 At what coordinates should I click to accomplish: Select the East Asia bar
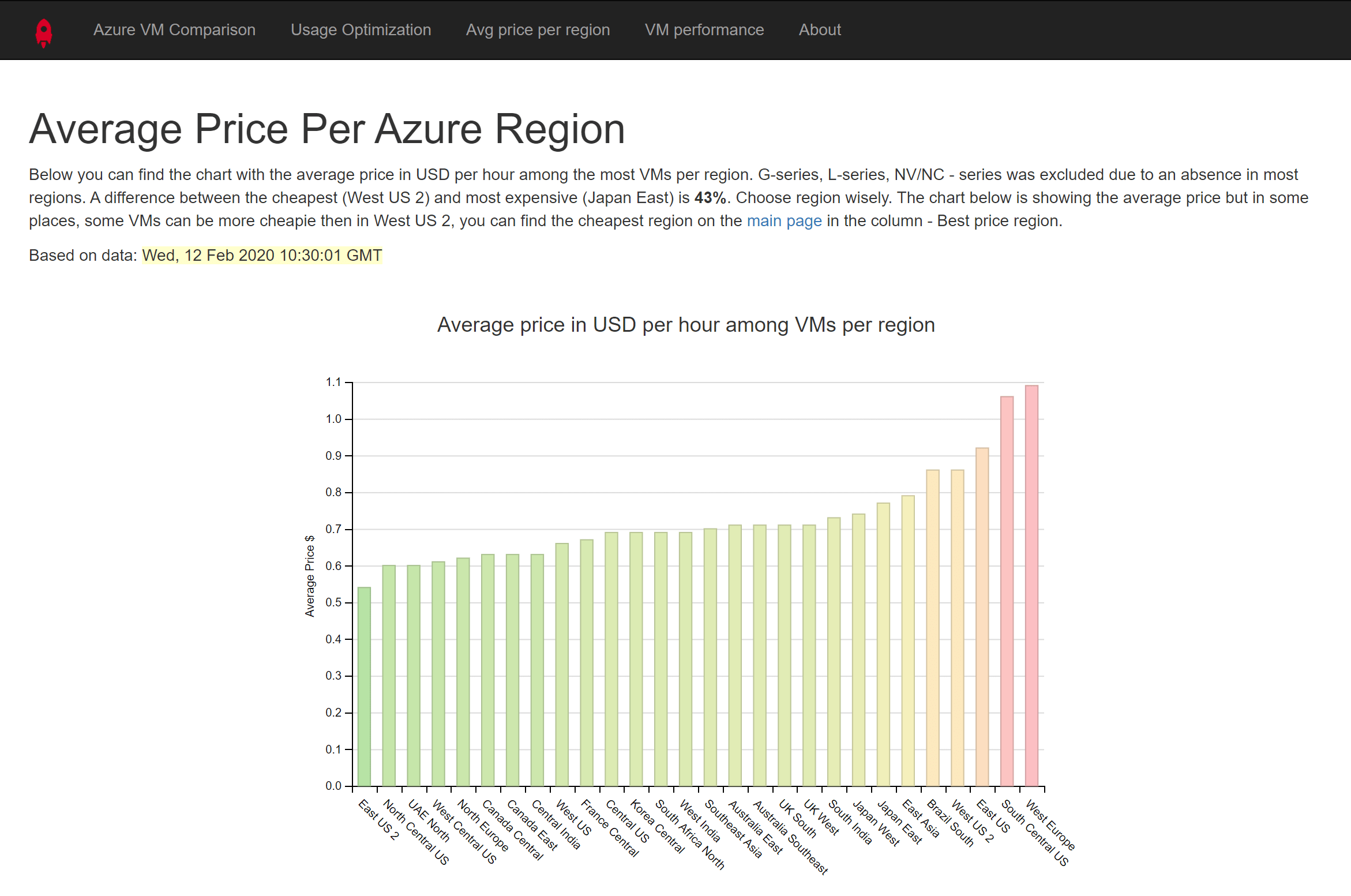(x=908, y=641)
